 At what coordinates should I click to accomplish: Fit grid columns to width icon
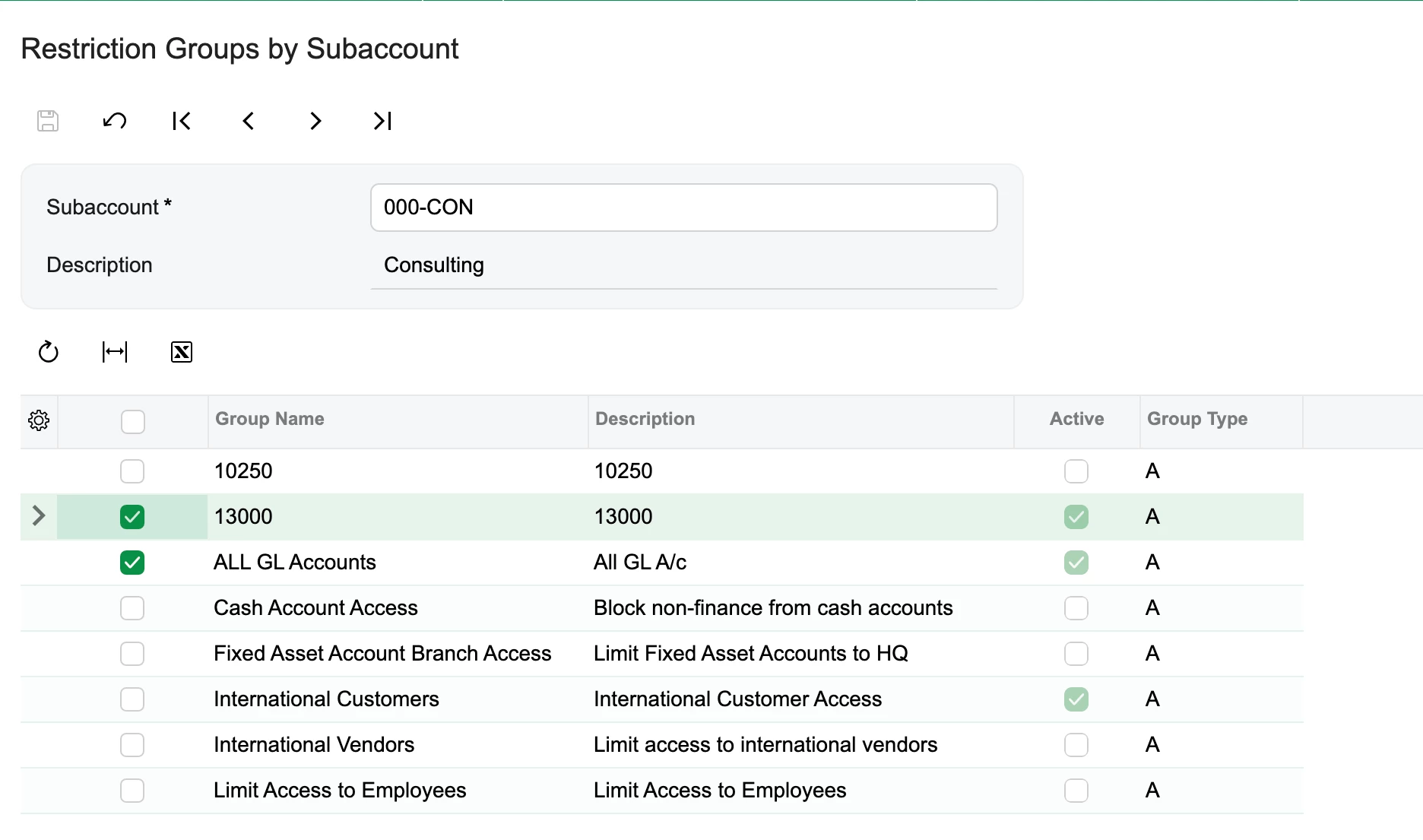115,352
